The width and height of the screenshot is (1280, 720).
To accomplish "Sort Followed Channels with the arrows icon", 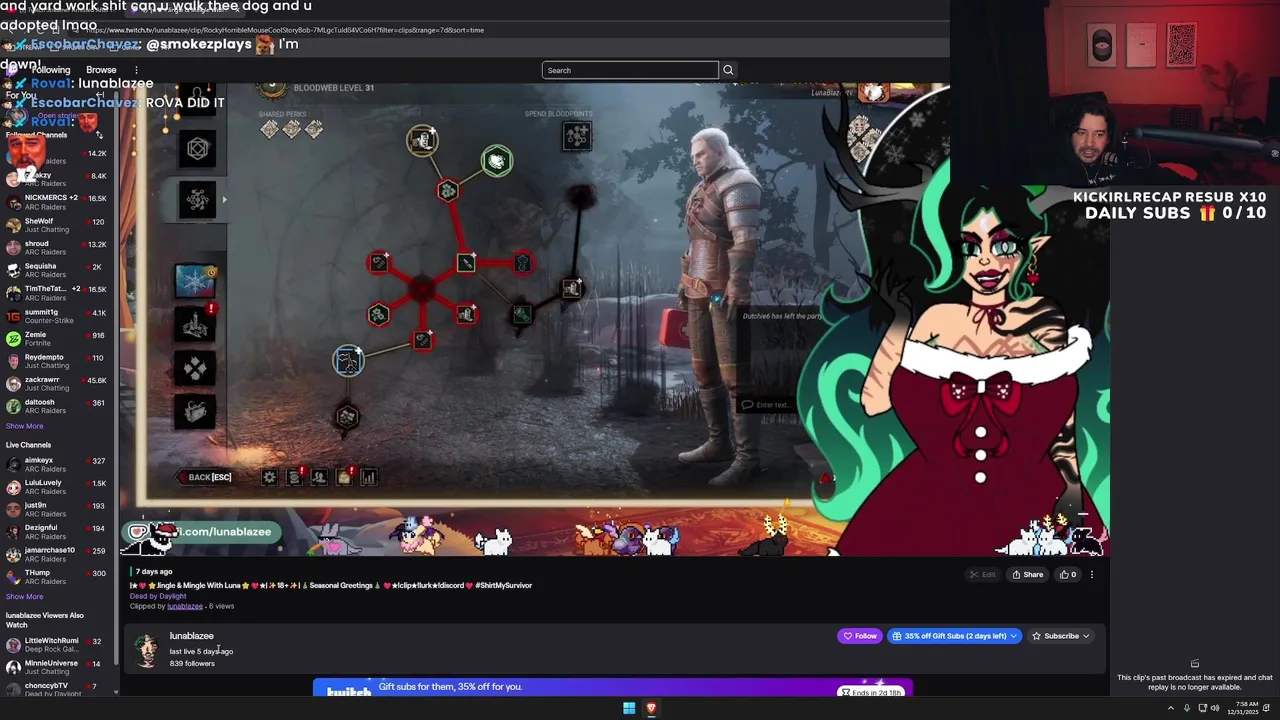I will pyautogui.click(x=99, y=135).
